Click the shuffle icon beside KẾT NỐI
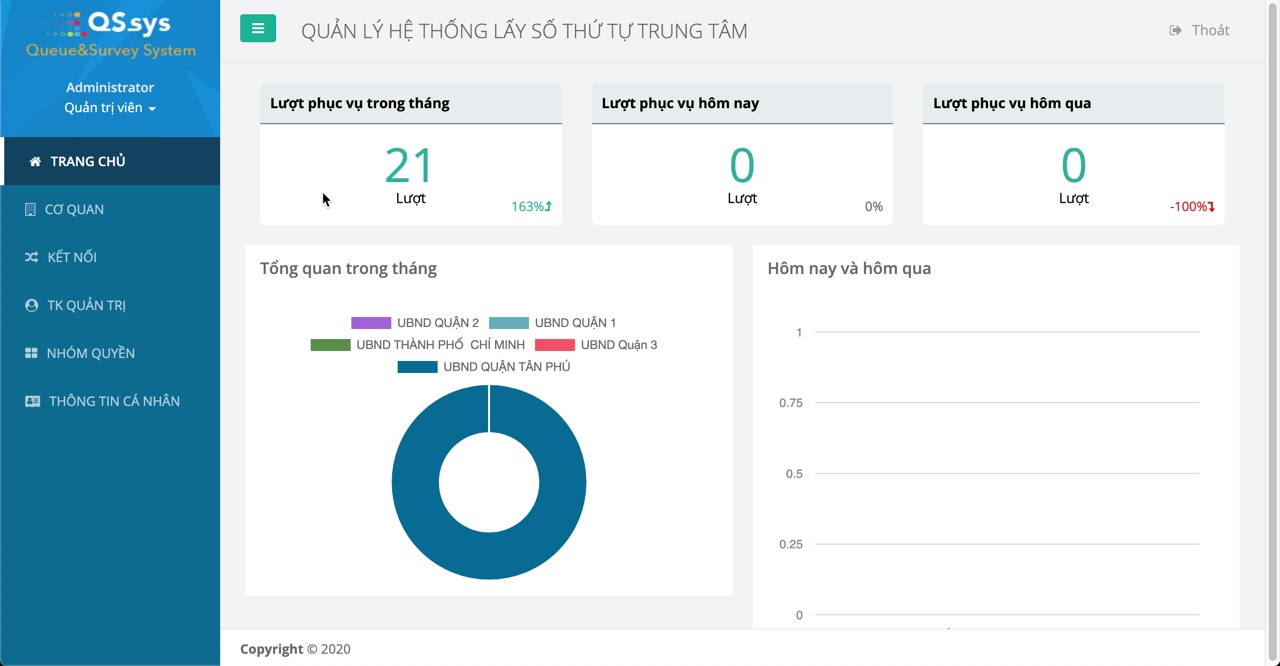Screen dimensions: 1280x666 click(31, 258)
